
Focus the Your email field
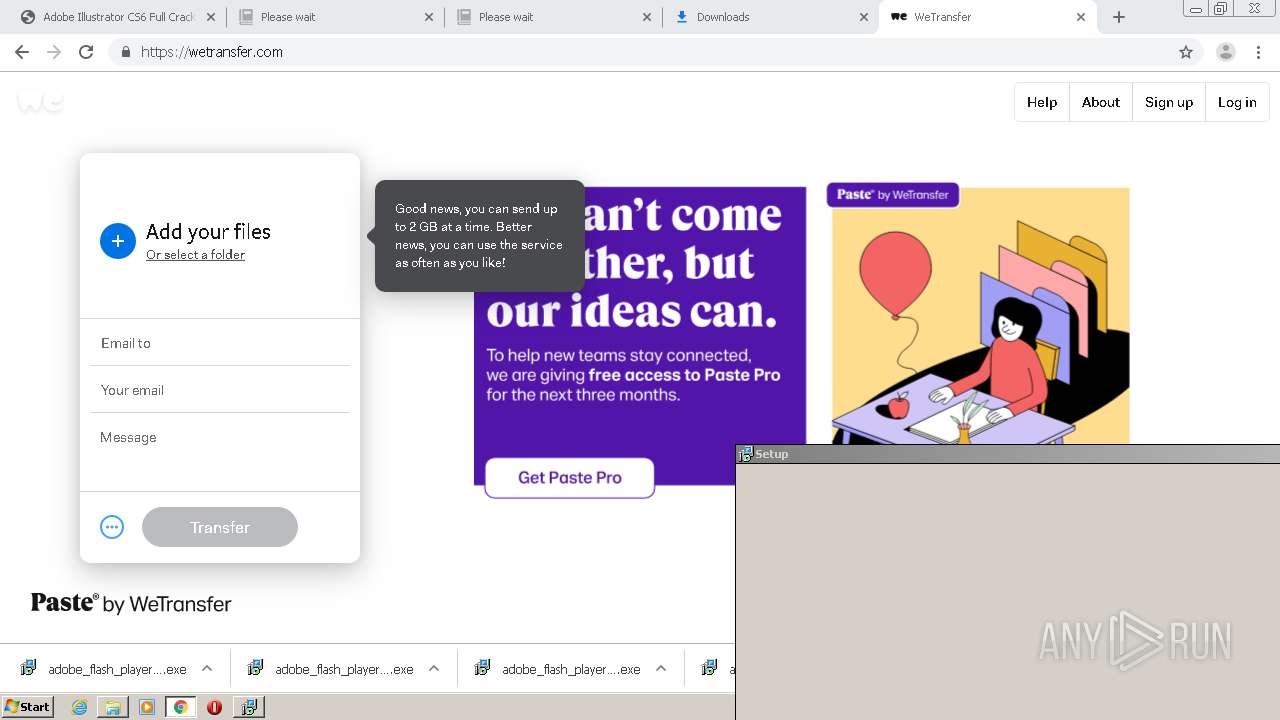[x=220, y=390]
